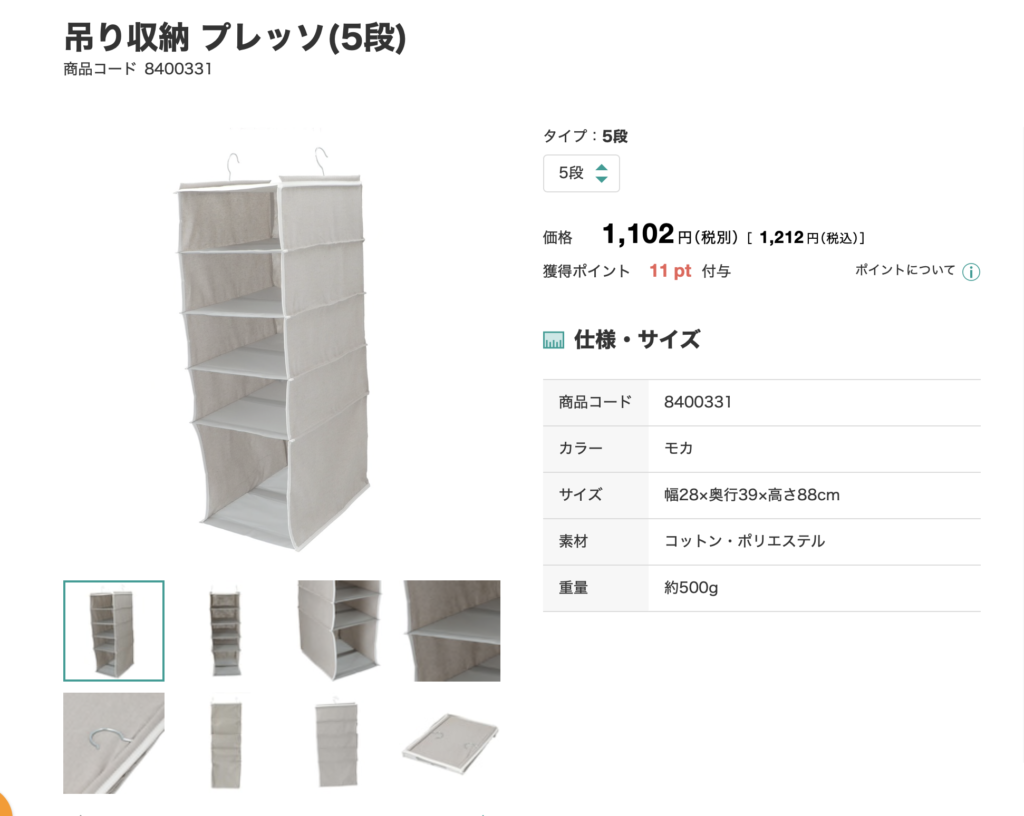Select the shelf detail close-up thumbnail
Image resolution: width=1024 pixels, height=816 pixels.
(452, 631)
